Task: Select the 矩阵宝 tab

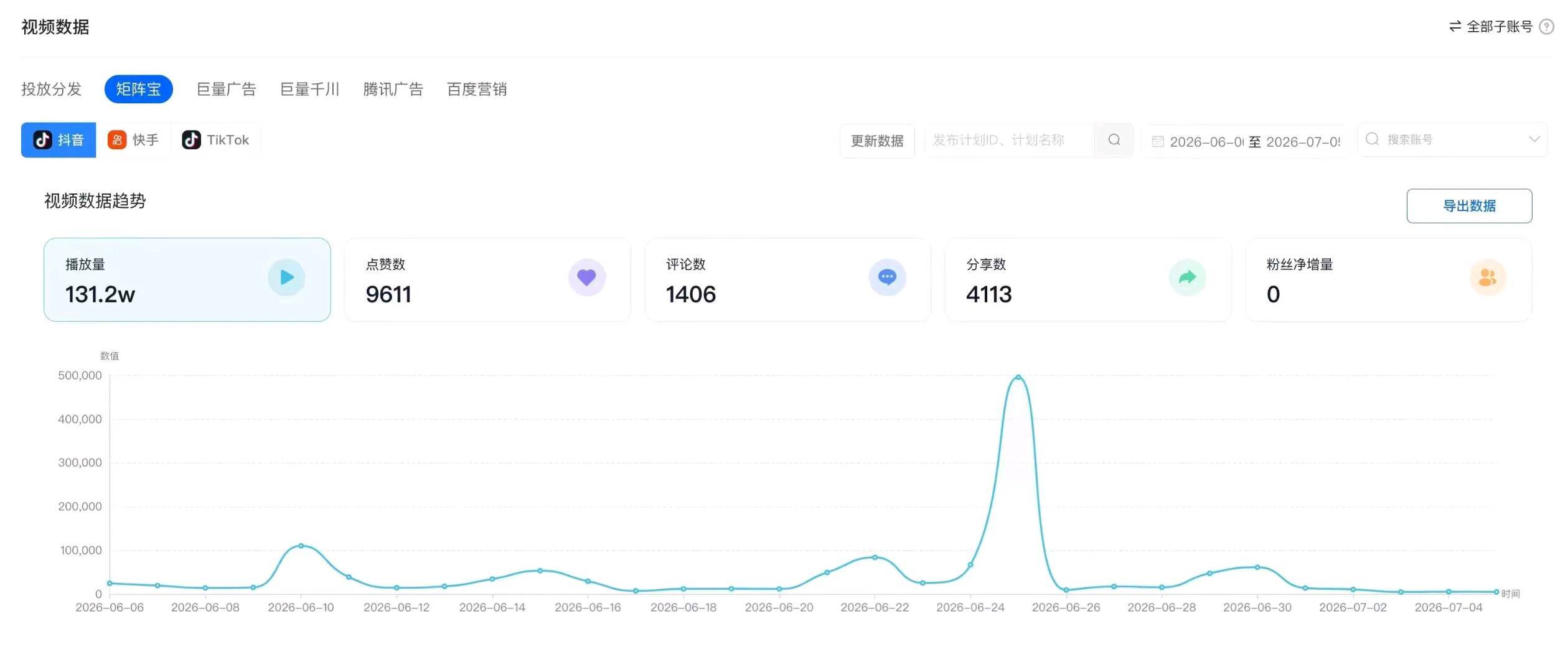Action: [138, 89]
